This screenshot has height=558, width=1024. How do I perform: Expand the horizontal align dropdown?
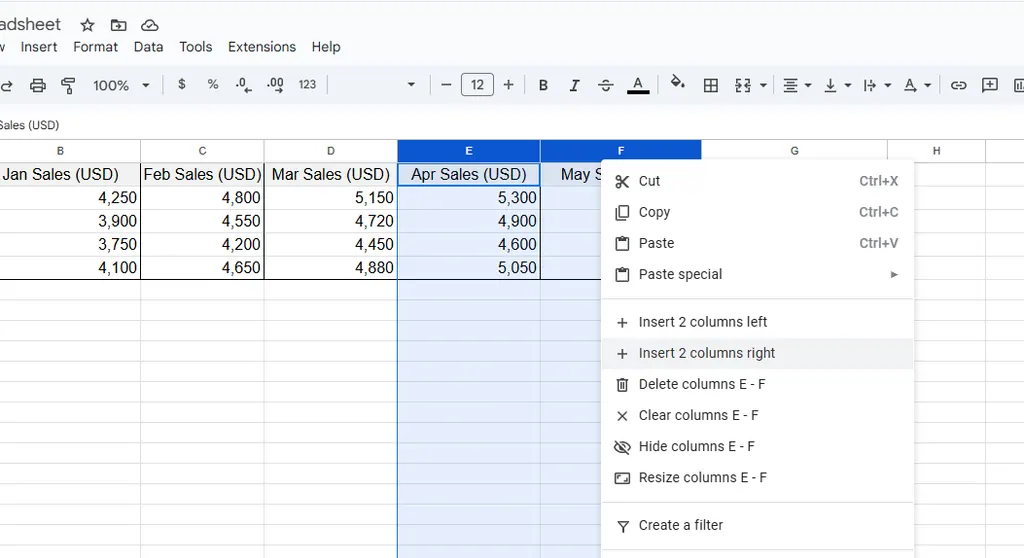pyautogui.click(x=796, y=85)
